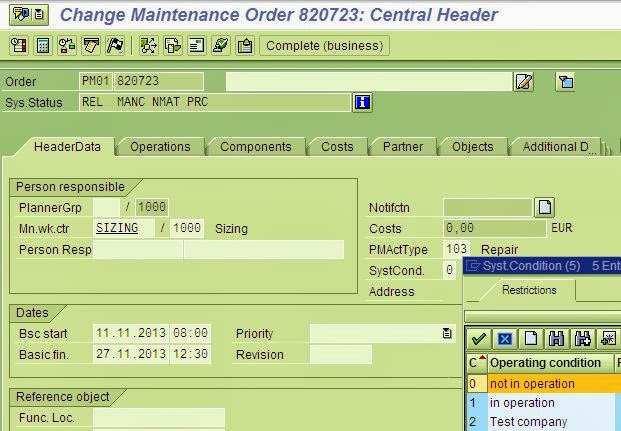The width and height of the screenshot is (621, 431).
Task: Select the Restrictions tab in popup
Action: tap(529, 290)
